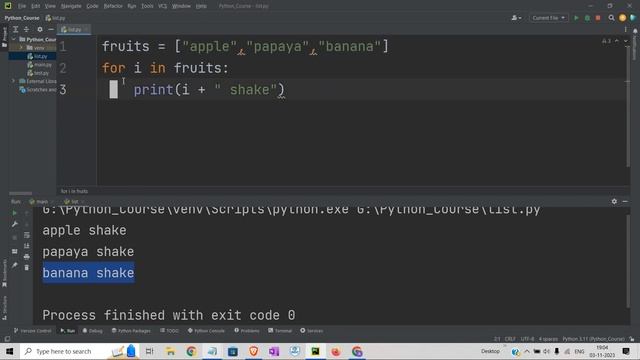Select the list.py editor tab
Viewport: 640px width, 360px height.
[x=74, y=29]
